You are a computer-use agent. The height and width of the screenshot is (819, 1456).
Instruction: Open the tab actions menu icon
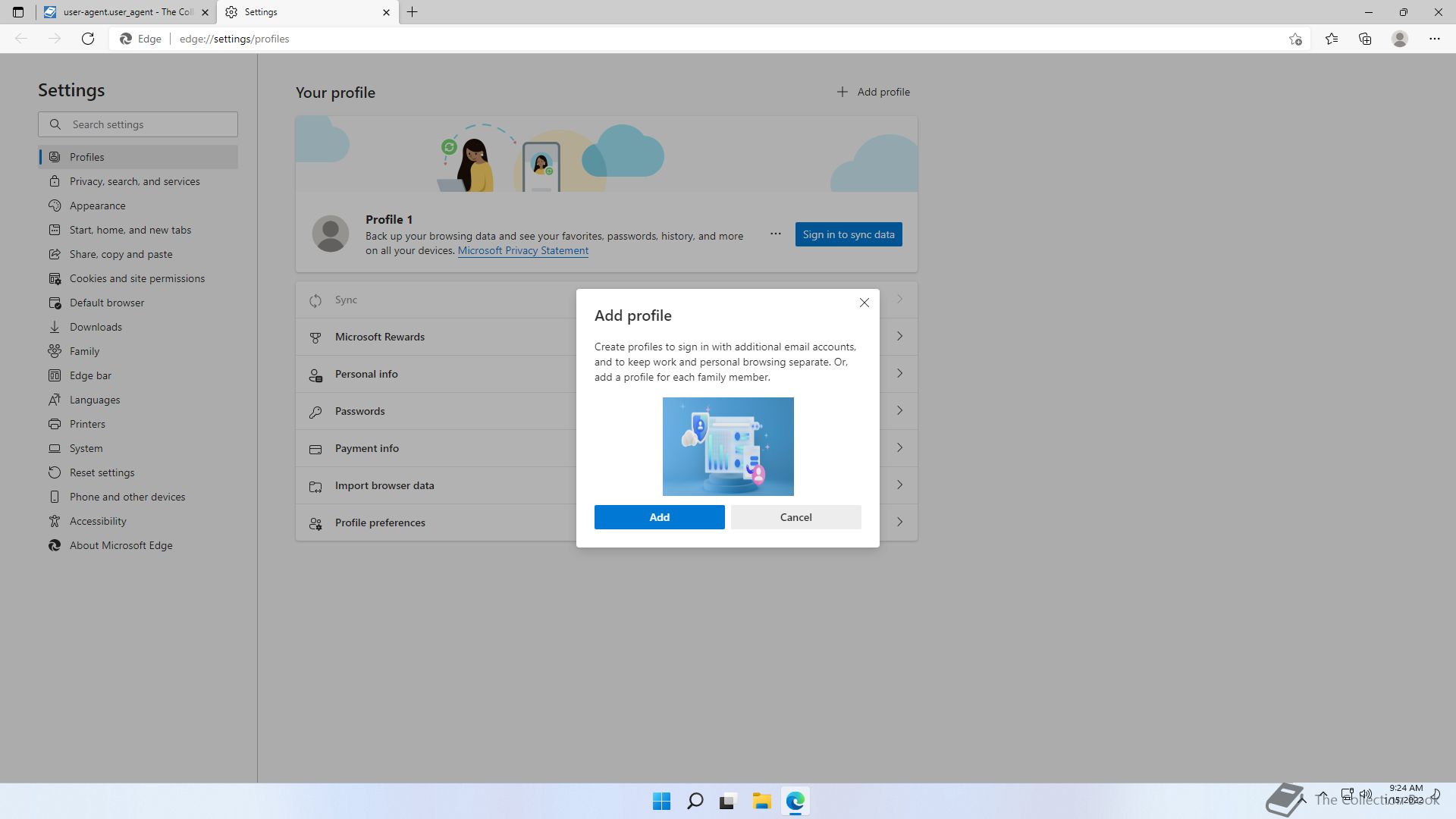click(x=18, y=12)
